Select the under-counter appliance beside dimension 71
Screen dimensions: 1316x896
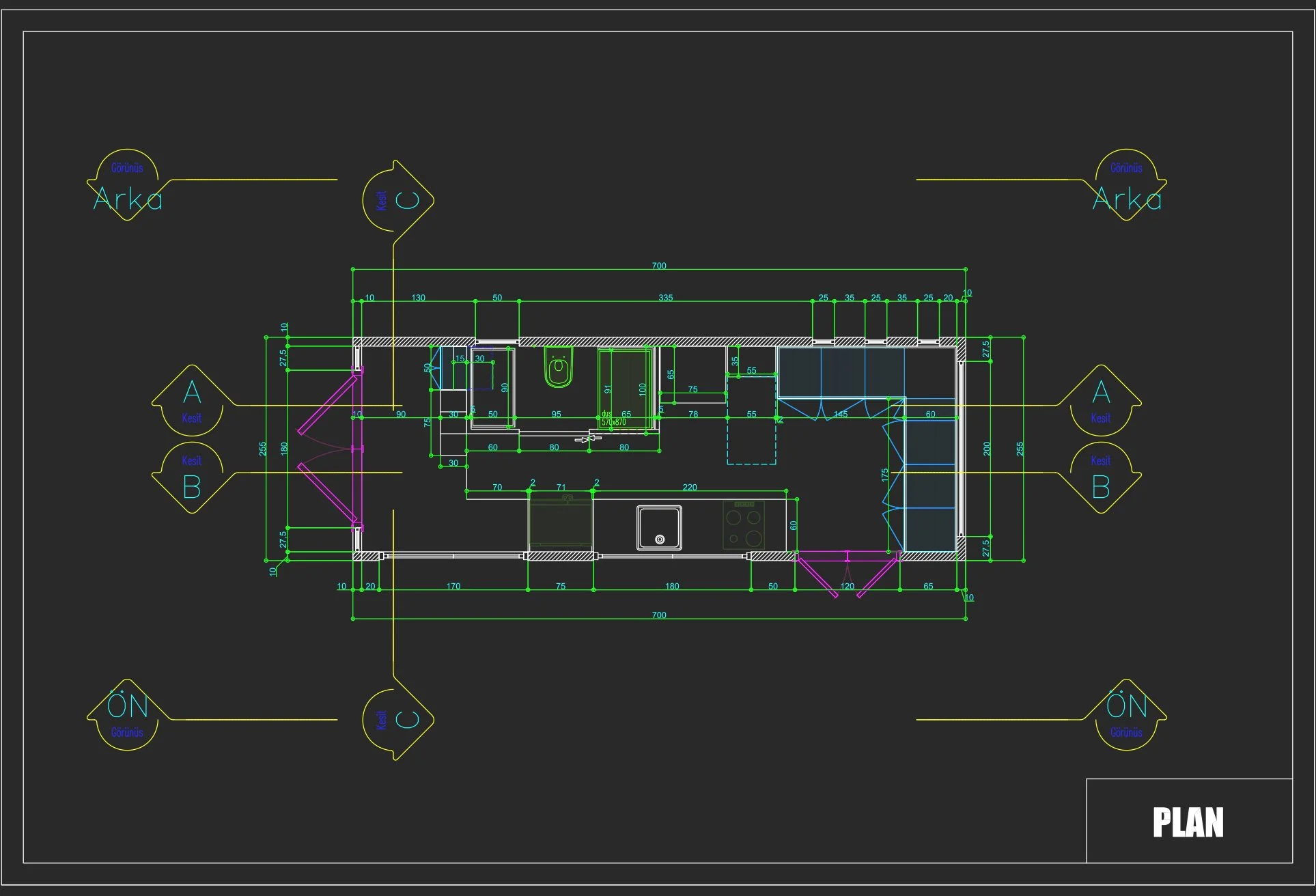(x=561, y=524)
